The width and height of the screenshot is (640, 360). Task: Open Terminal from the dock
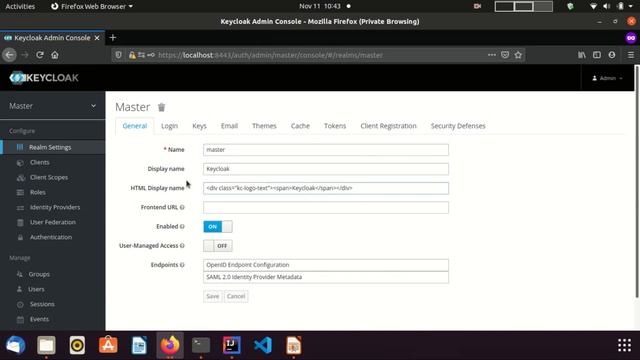[201, 345]
